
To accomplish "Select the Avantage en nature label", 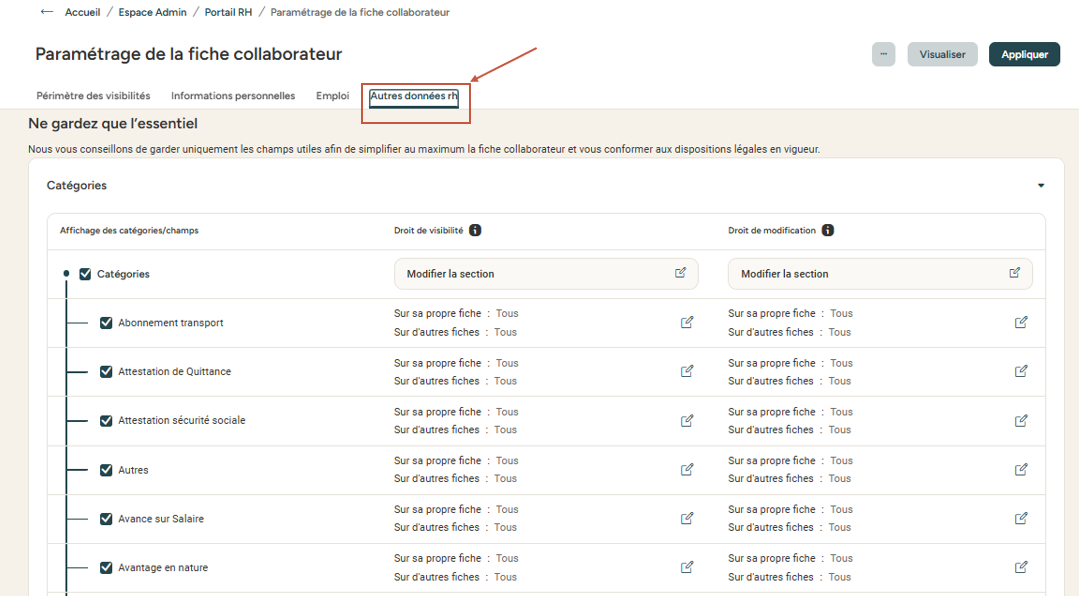I will coord(163,568).
